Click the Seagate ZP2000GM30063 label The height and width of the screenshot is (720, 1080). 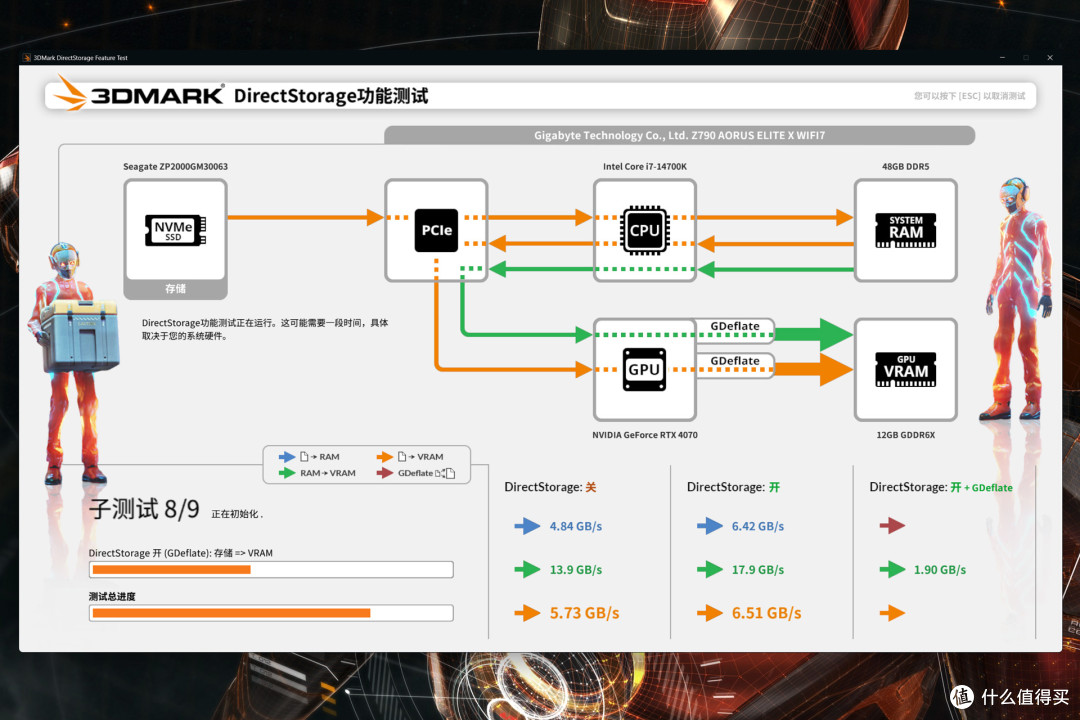tap(175, 167)
